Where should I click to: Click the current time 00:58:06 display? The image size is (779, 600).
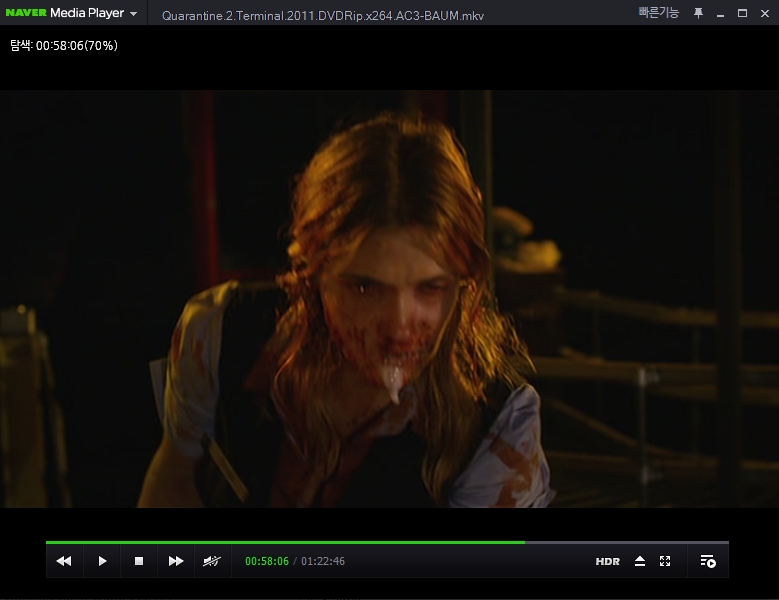coord(267,561)
